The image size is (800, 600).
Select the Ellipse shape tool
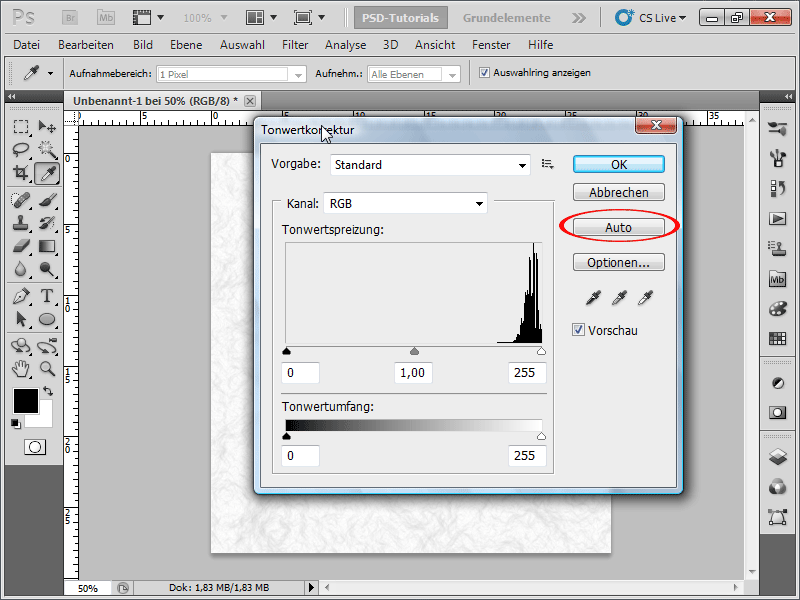click(x=47, y=319)
